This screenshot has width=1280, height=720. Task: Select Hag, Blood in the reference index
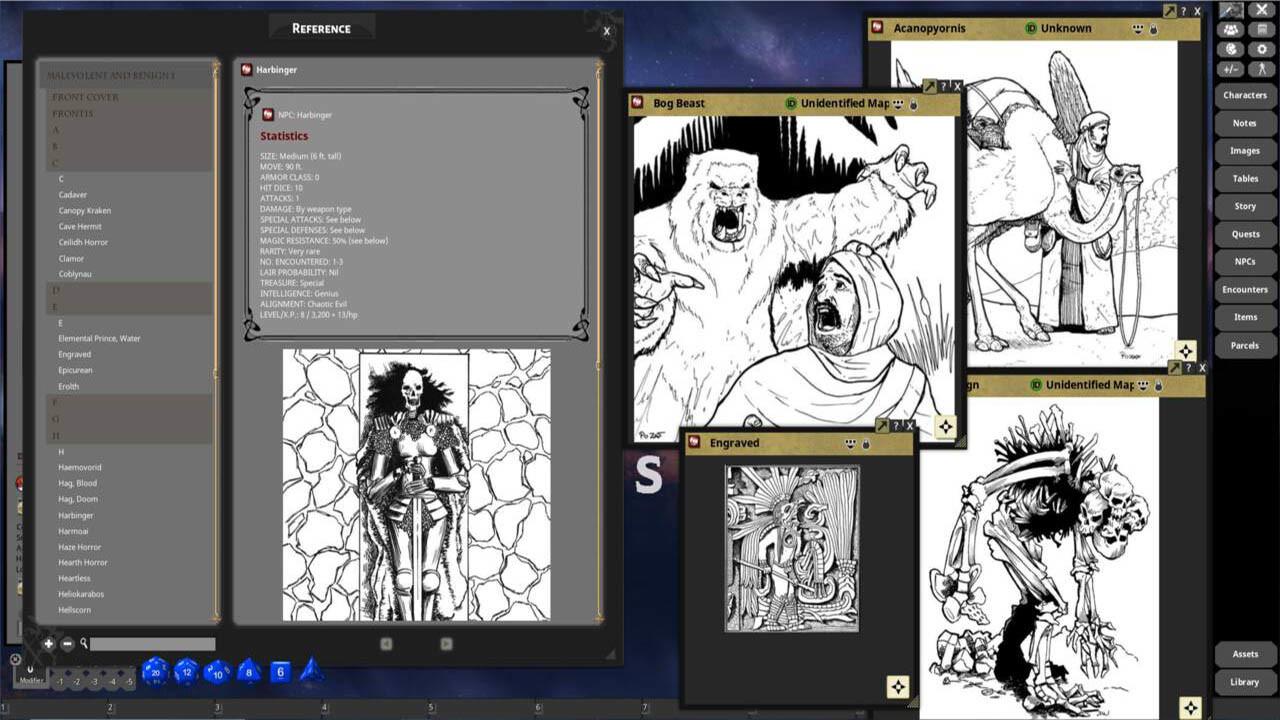[77, 483]
